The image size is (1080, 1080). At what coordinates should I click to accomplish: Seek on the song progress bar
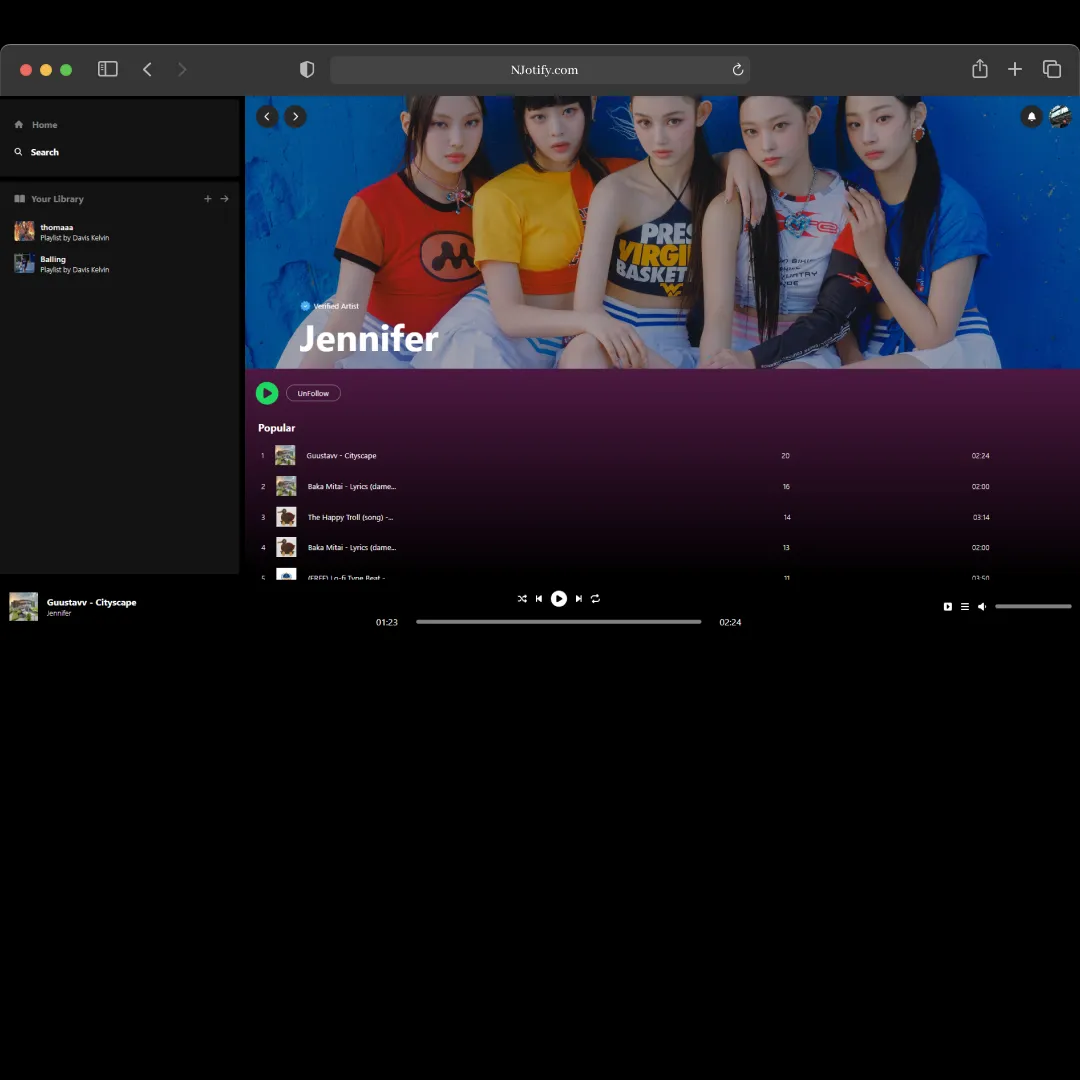[559, 622]
